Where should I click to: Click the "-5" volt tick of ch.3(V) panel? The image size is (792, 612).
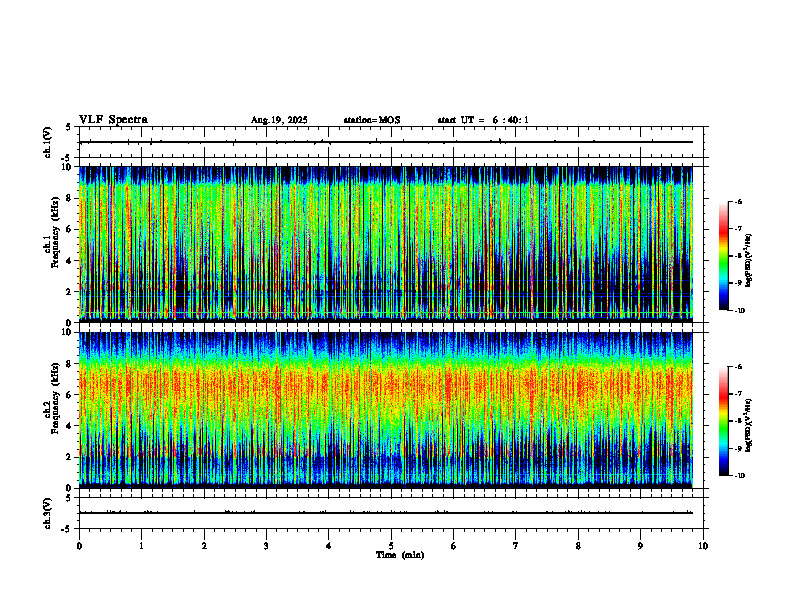67,529
